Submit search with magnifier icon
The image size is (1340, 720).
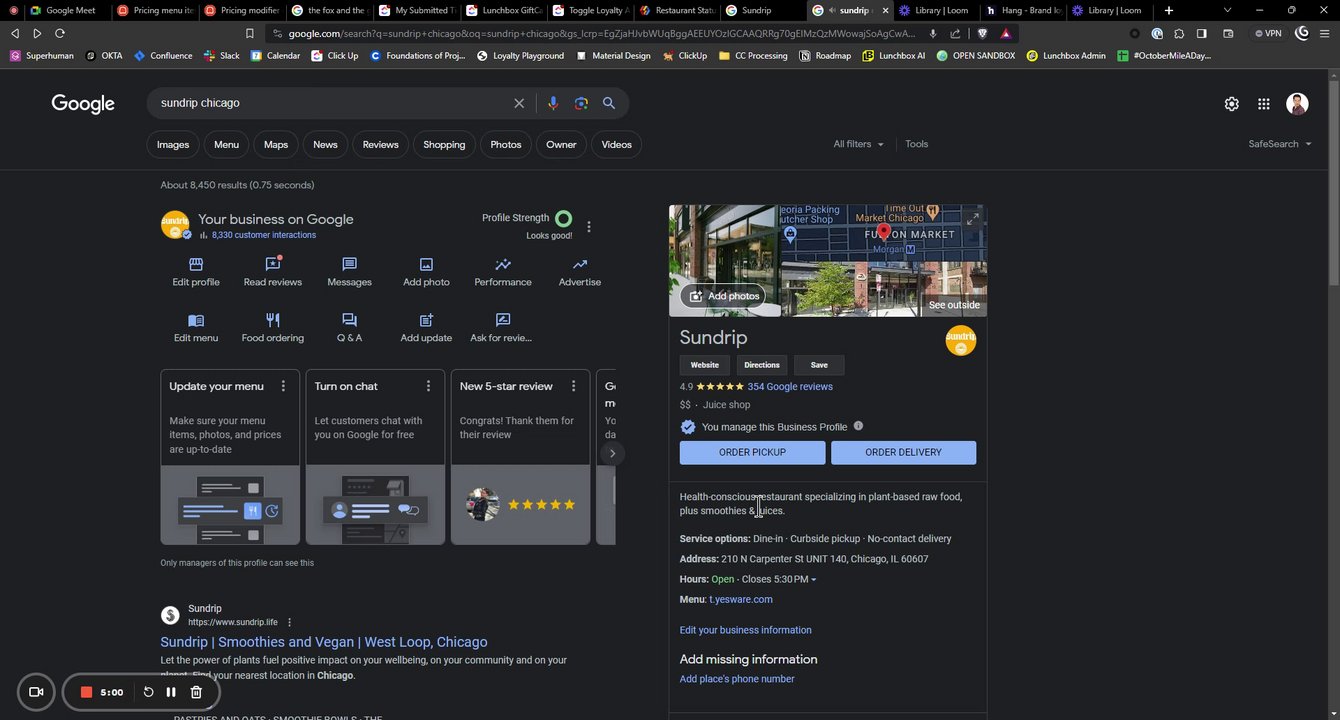pos(608,103)
